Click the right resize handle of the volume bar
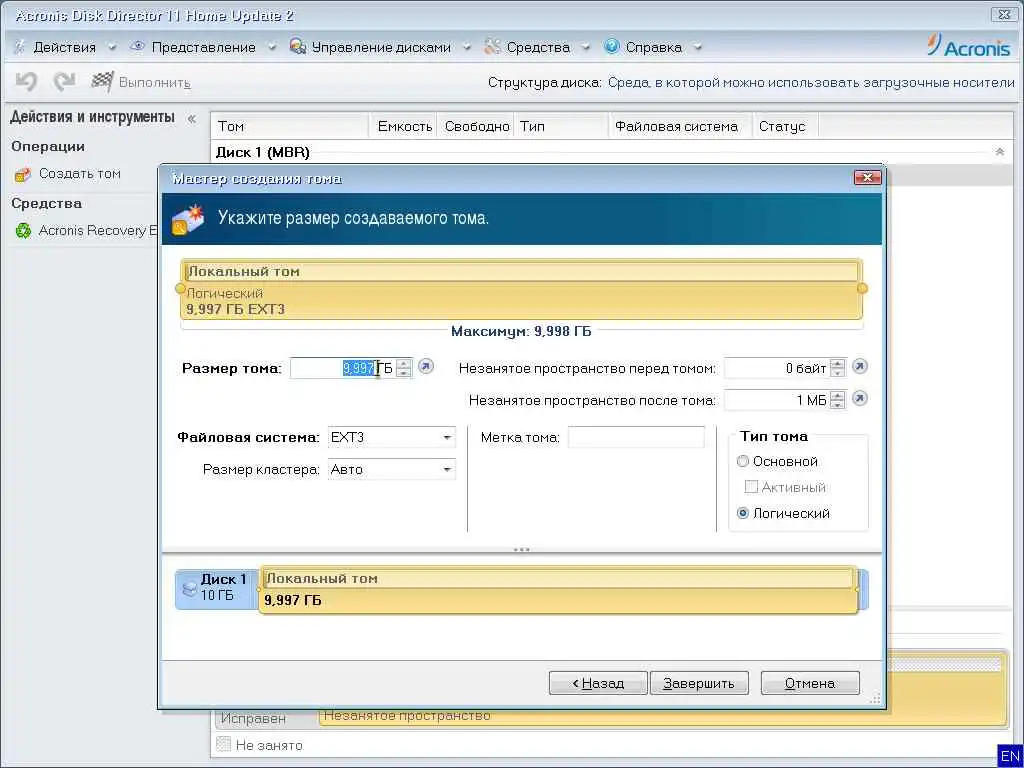This screenshot has height=768, width=1024. 862,288
